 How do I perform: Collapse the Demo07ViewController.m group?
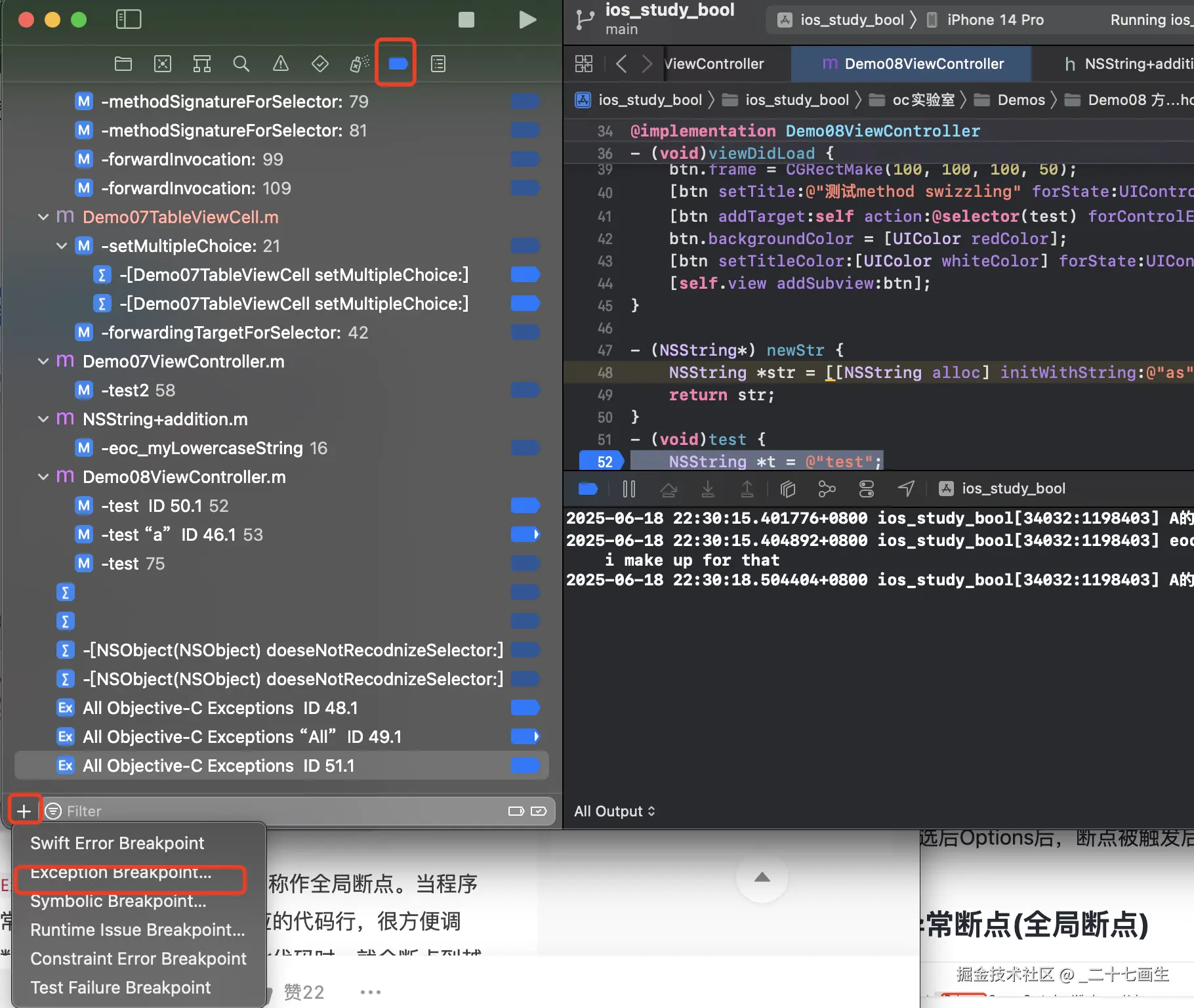click(x=43, y=362)
